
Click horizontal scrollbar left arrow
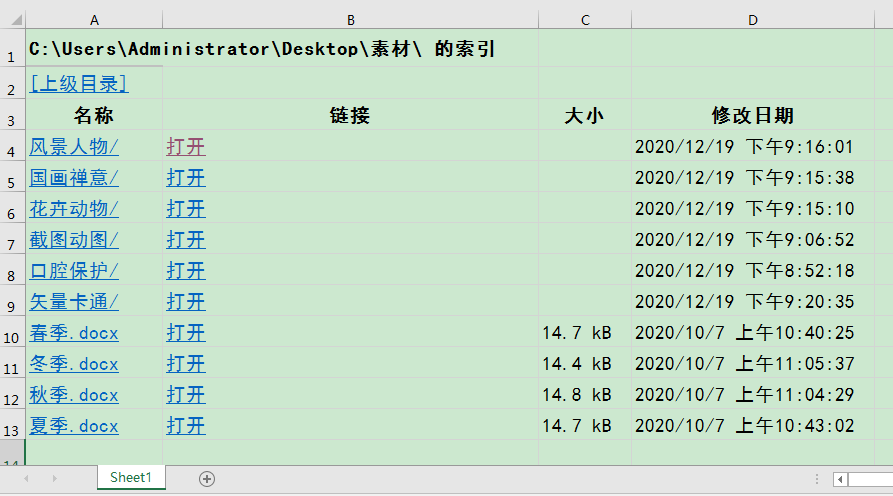[x=840, y=479]
